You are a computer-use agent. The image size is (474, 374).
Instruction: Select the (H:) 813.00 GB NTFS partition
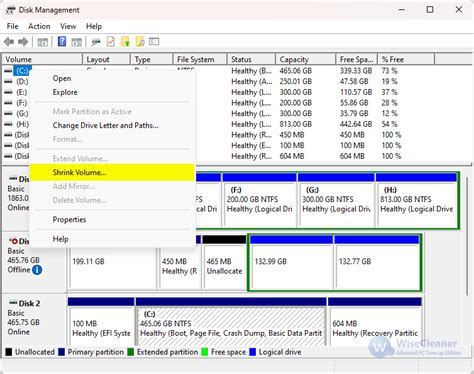[416, 200]
